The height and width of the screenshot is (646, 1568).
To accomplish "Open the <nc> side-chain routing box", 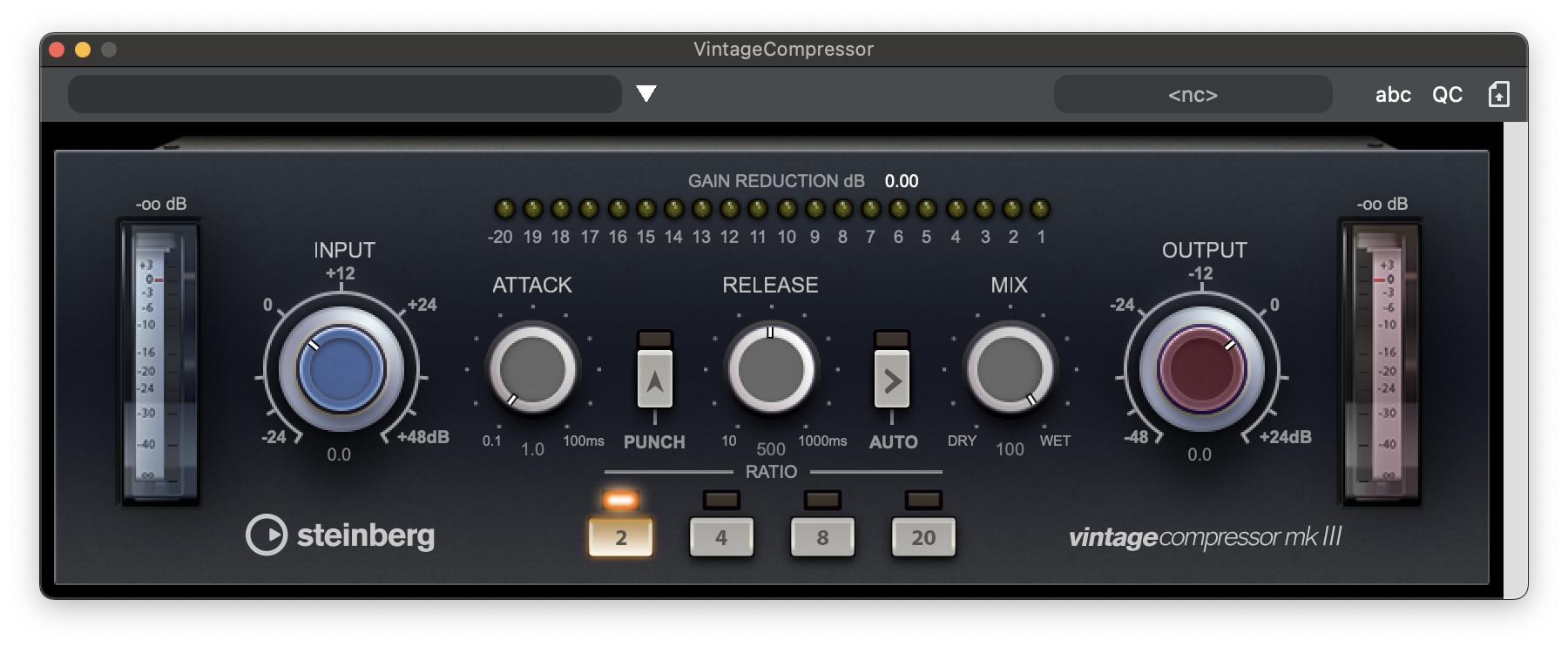I will tap(1192, 94).
